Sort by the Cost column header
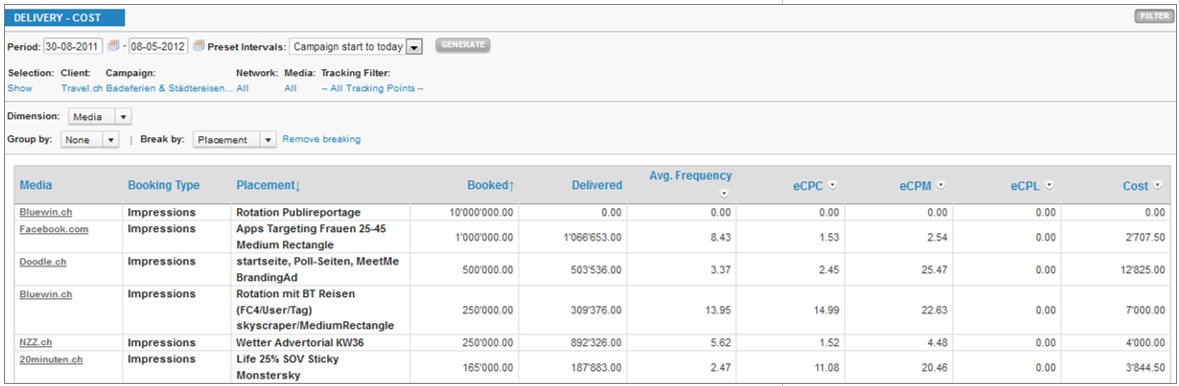 [1135, 186]
